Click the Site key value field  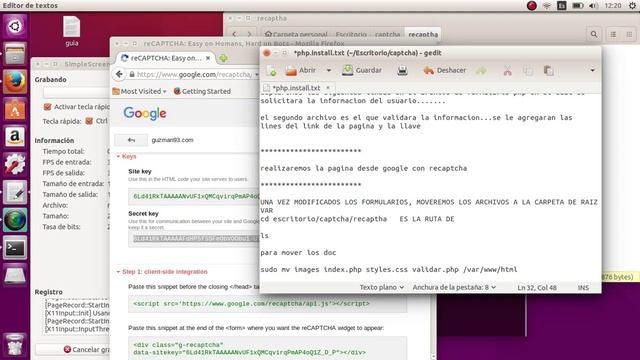pyautogui.click(x=194, y=196)
